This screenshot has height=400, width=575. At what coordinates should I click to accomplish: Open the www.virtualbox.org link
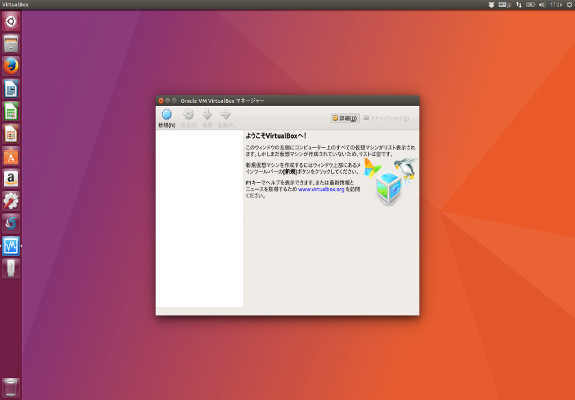click(321, 189)
